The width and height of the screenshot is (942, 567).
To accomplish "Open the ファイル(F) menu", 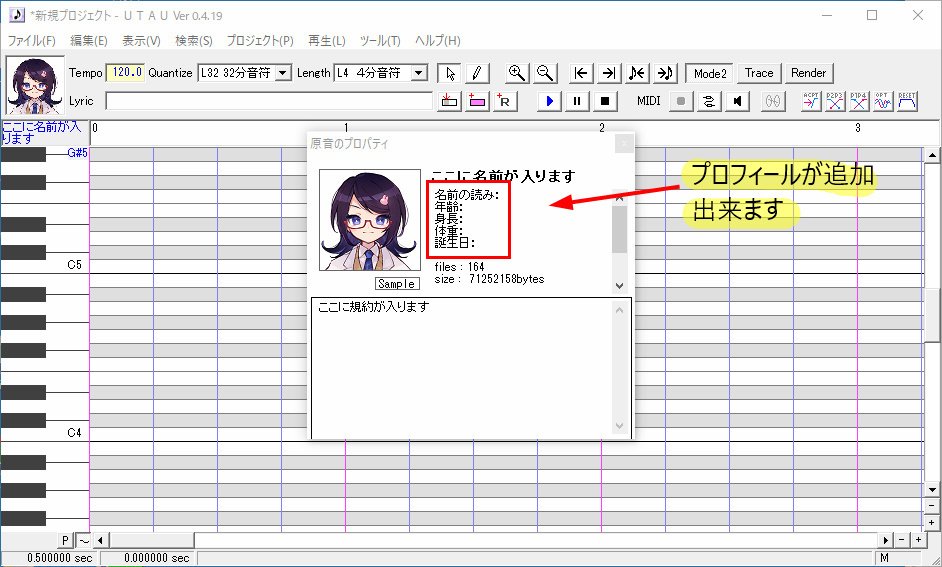I will click(x=31, y=41).
